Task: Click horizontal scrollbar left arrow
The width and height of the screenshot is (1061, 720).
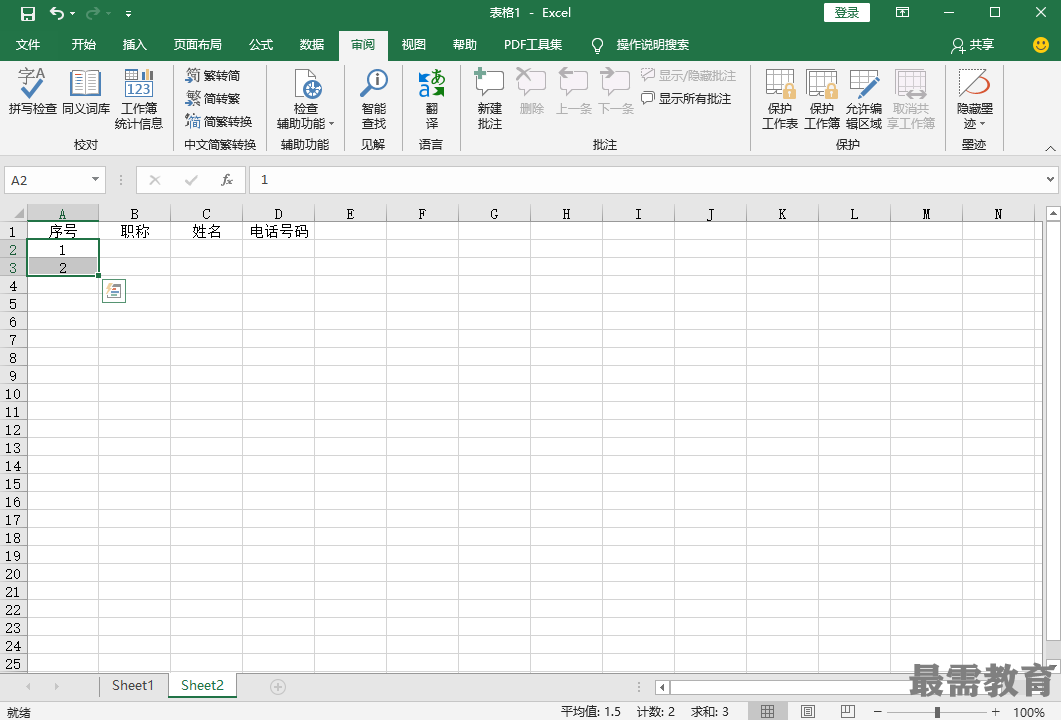Action: pyautogui.click(x=662, y=688)
